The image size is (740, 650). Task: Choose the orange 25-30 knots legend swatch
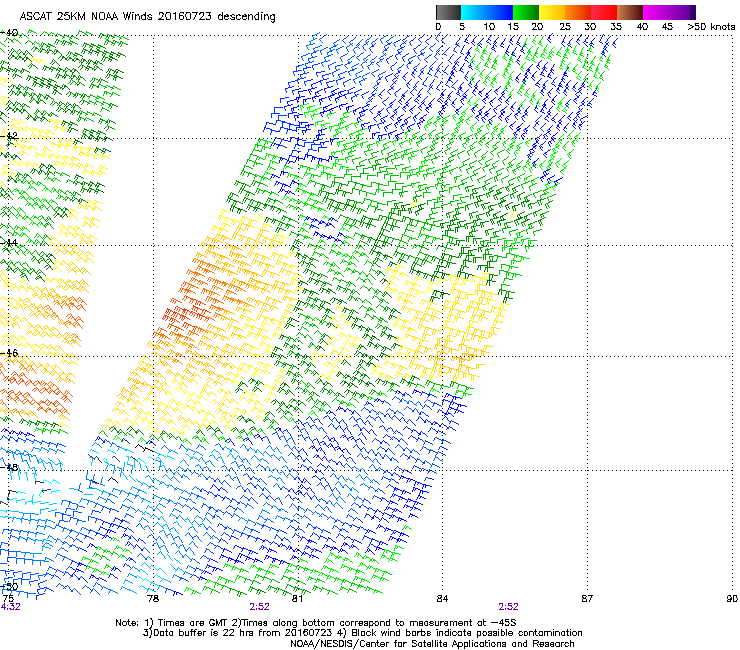[x=578, y=12]
